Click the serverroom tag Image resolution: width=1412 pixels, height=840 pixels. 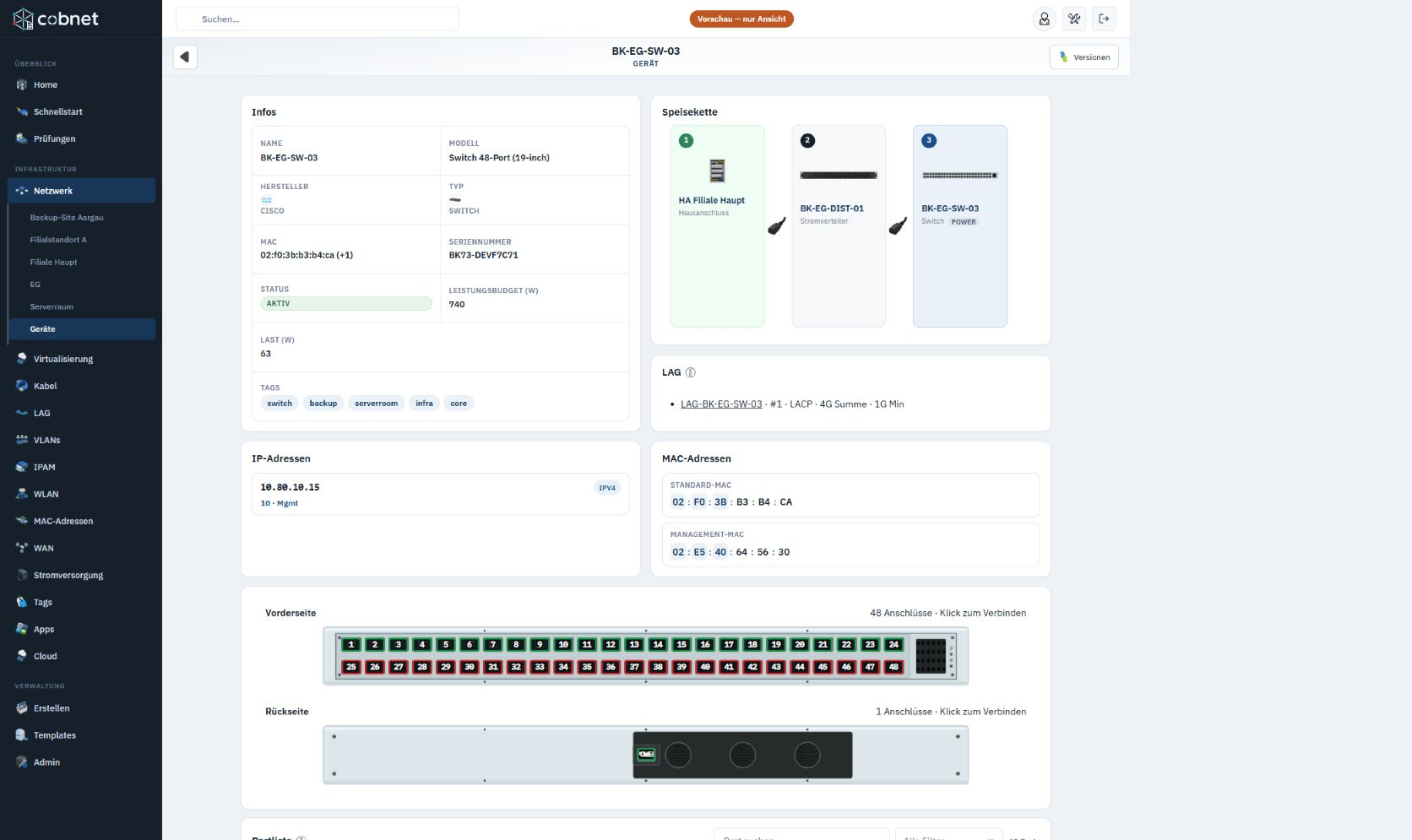click(x=376, y=404)
